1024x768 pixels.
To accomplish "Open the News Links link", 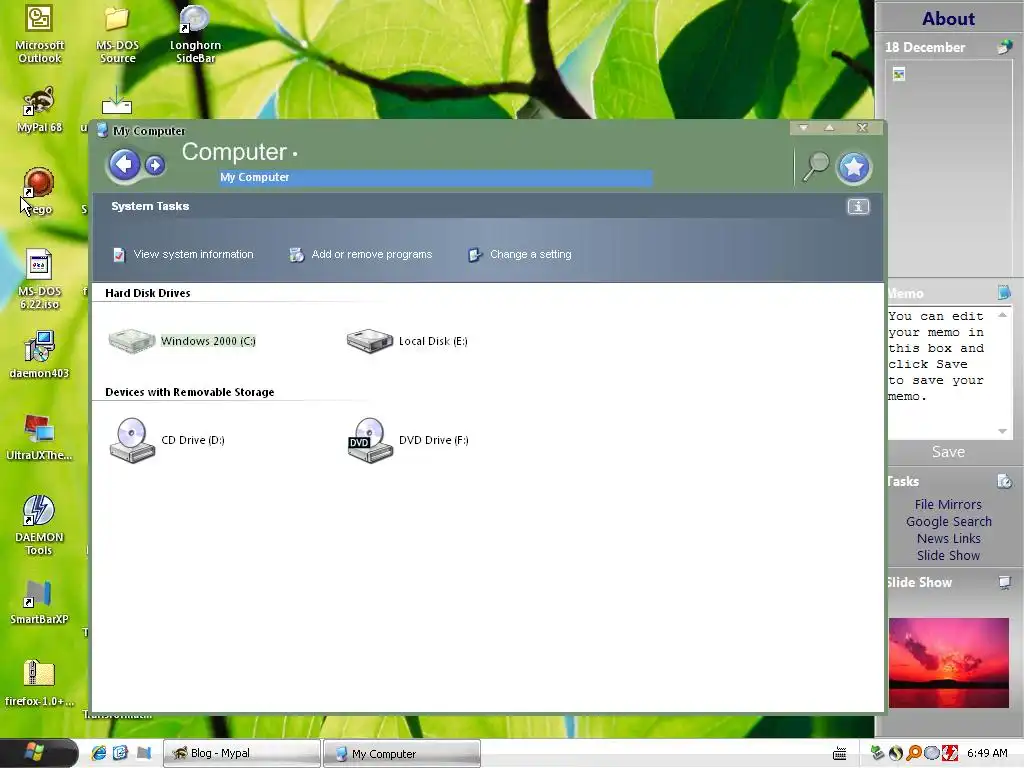I will 948,538.
